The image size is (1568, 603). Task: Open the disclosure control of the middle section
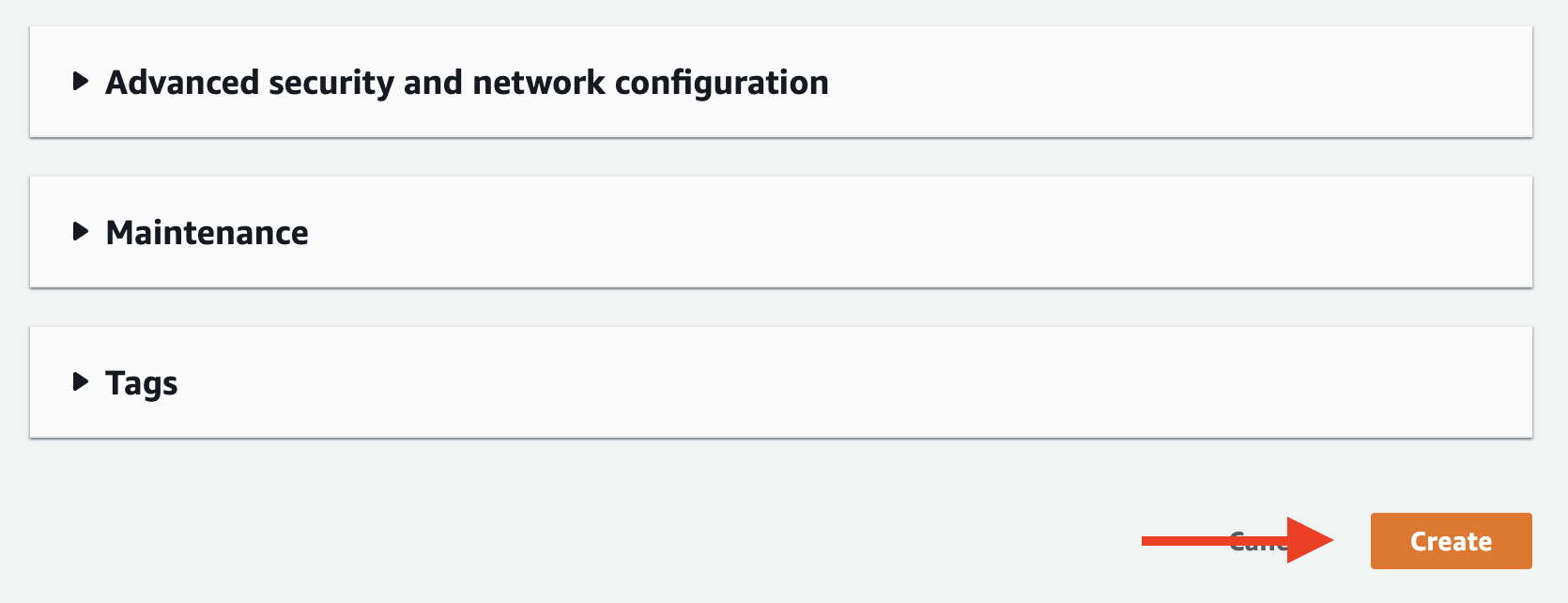[80, 232]
